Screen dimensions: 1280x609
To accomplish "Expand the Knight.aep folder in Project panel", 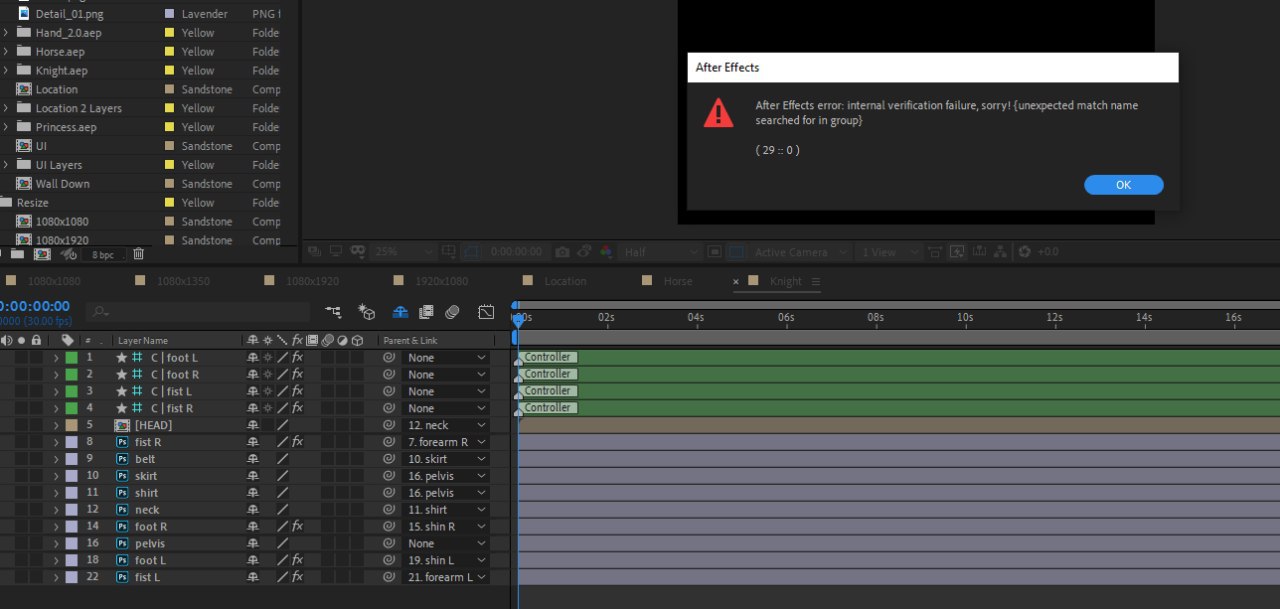I will pyautogui.click(x=6, y=71).
